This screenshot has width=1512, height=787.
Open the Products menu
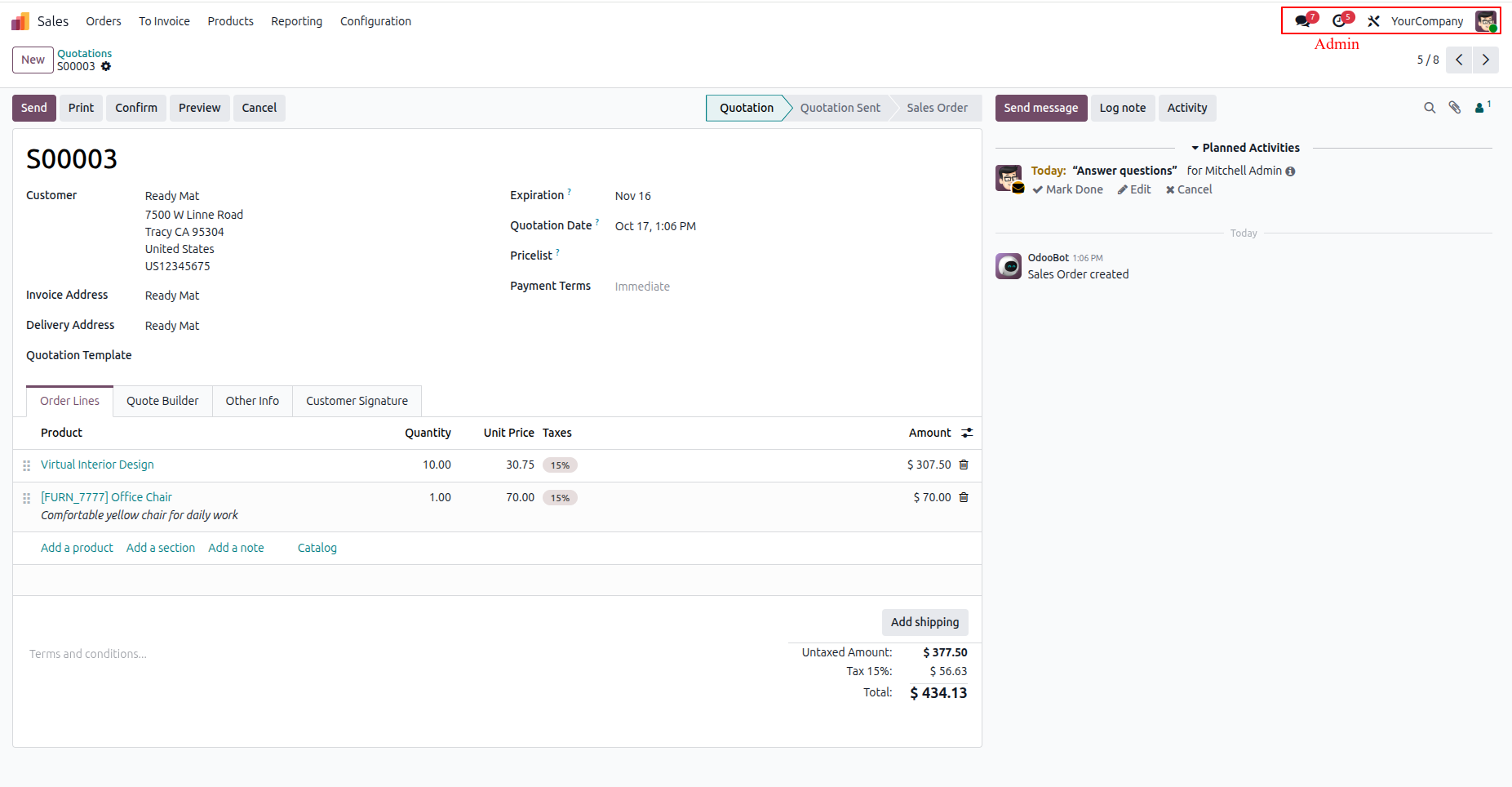coord(230,21)
